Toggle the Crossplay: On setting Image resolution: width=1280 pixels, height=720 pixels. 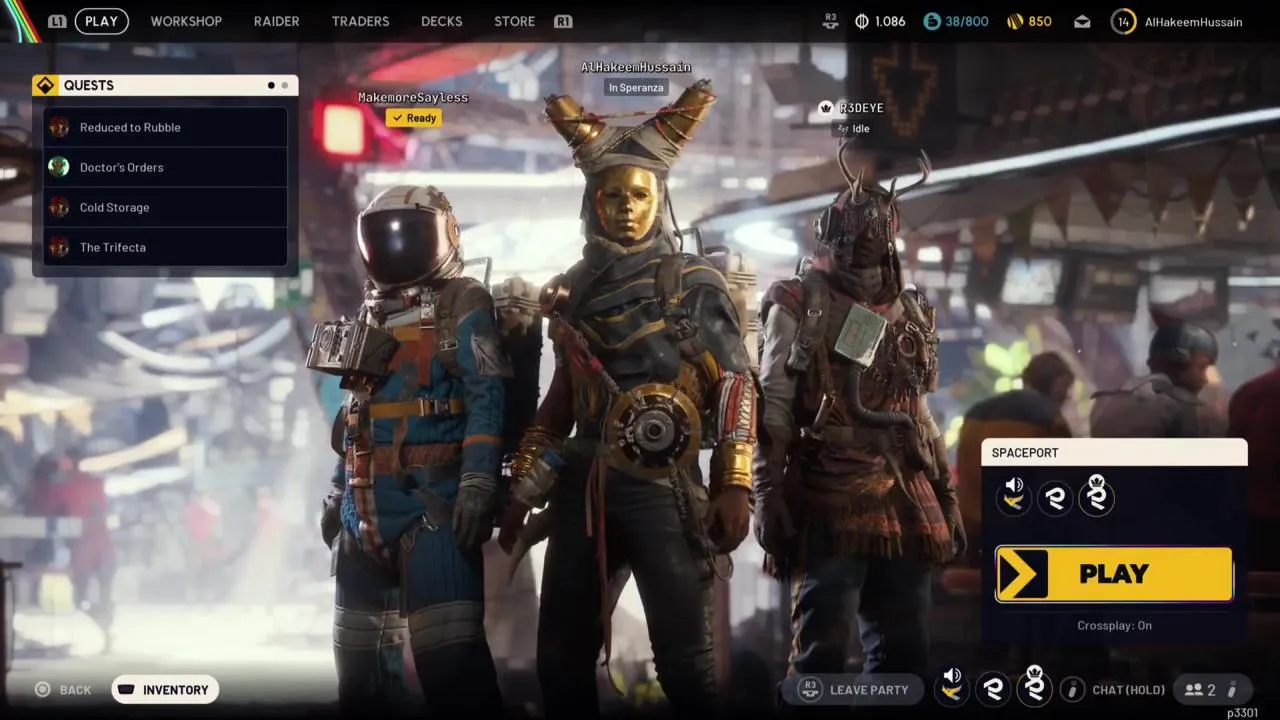1114,626
